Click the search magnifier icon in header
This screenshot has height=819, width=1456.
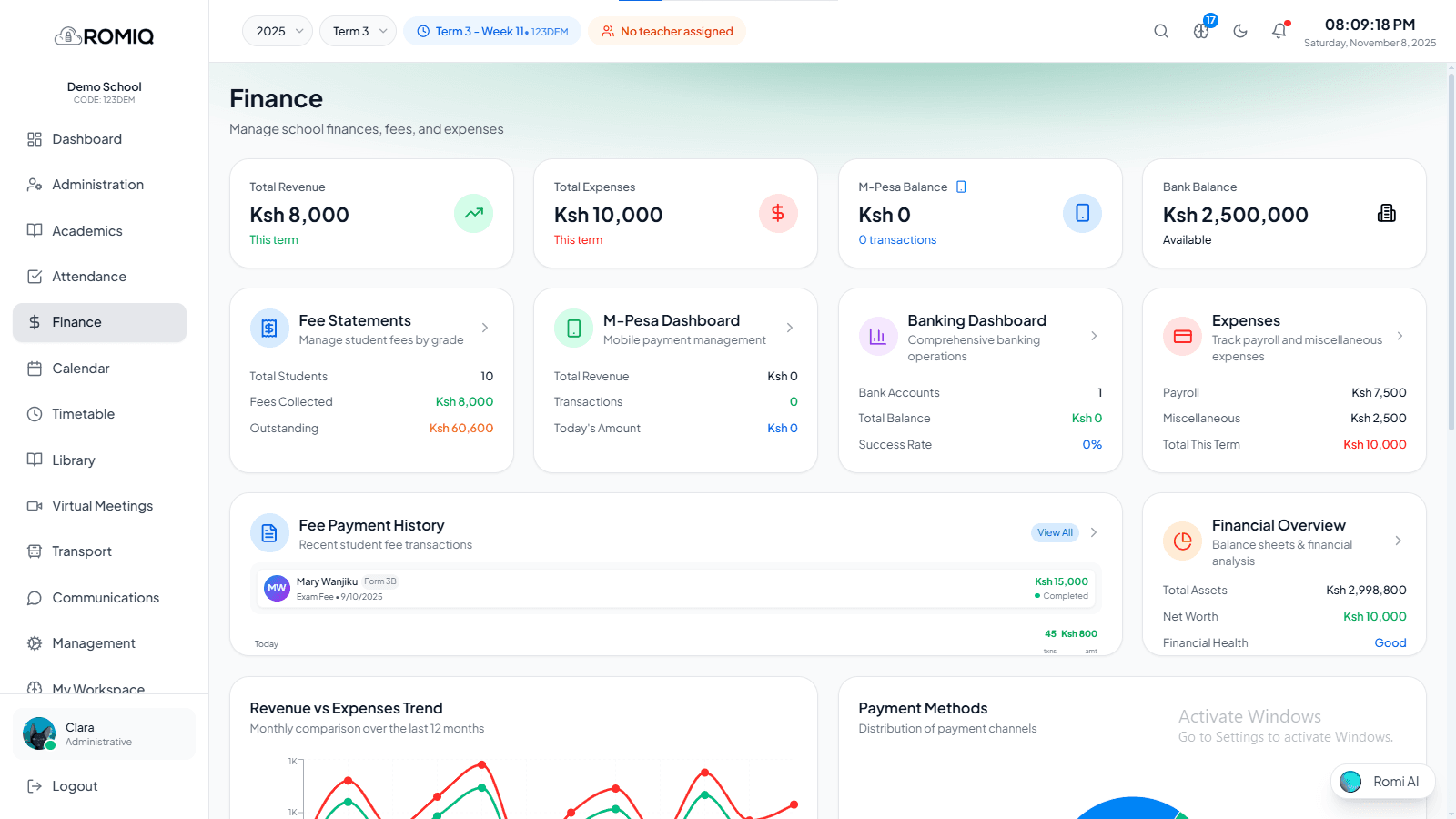pyautogui.click(x=1160, y=31)
